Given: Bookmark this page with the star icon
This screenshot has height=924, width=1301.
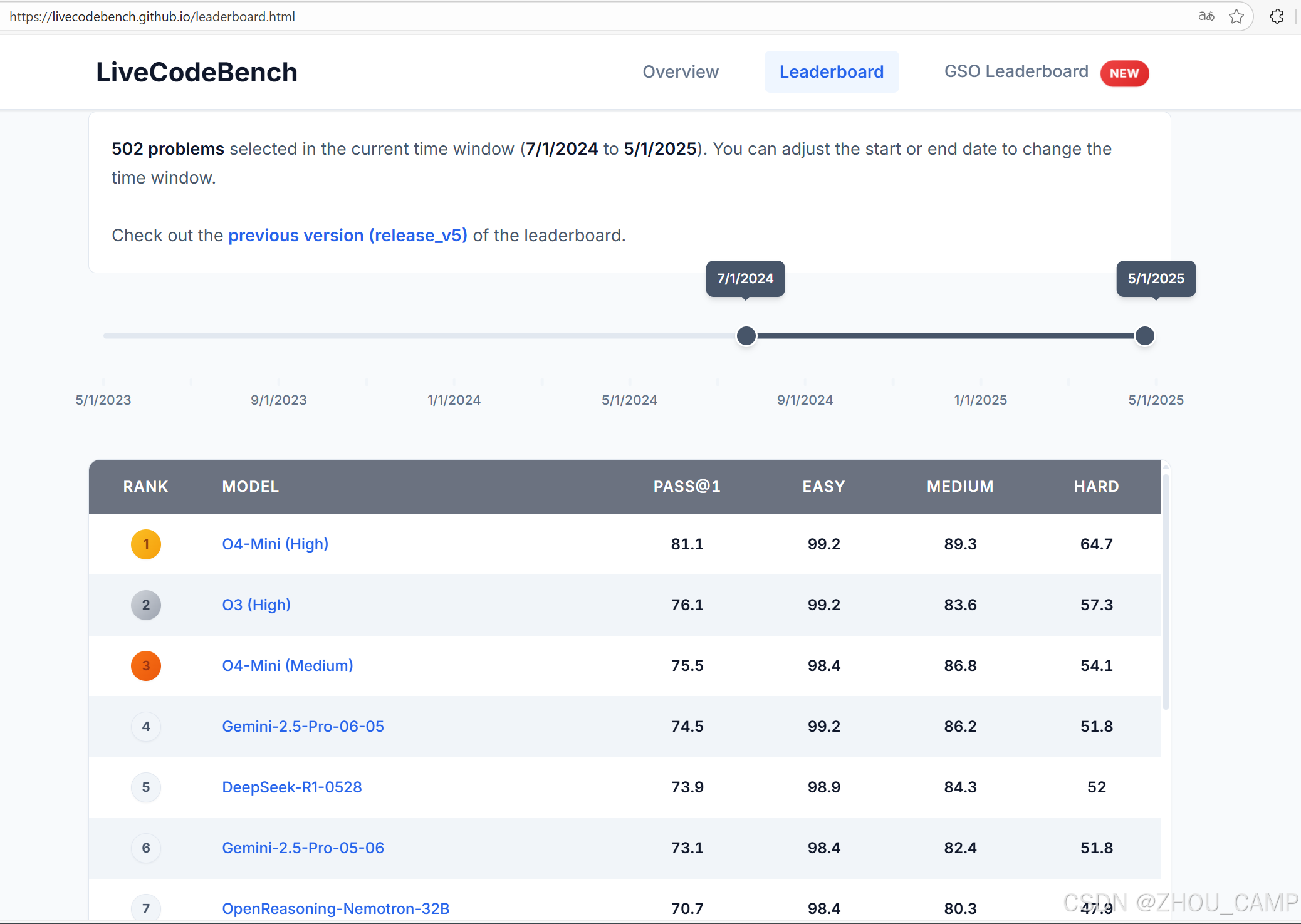Looking at the screenshot, I should click(1236, 16).
